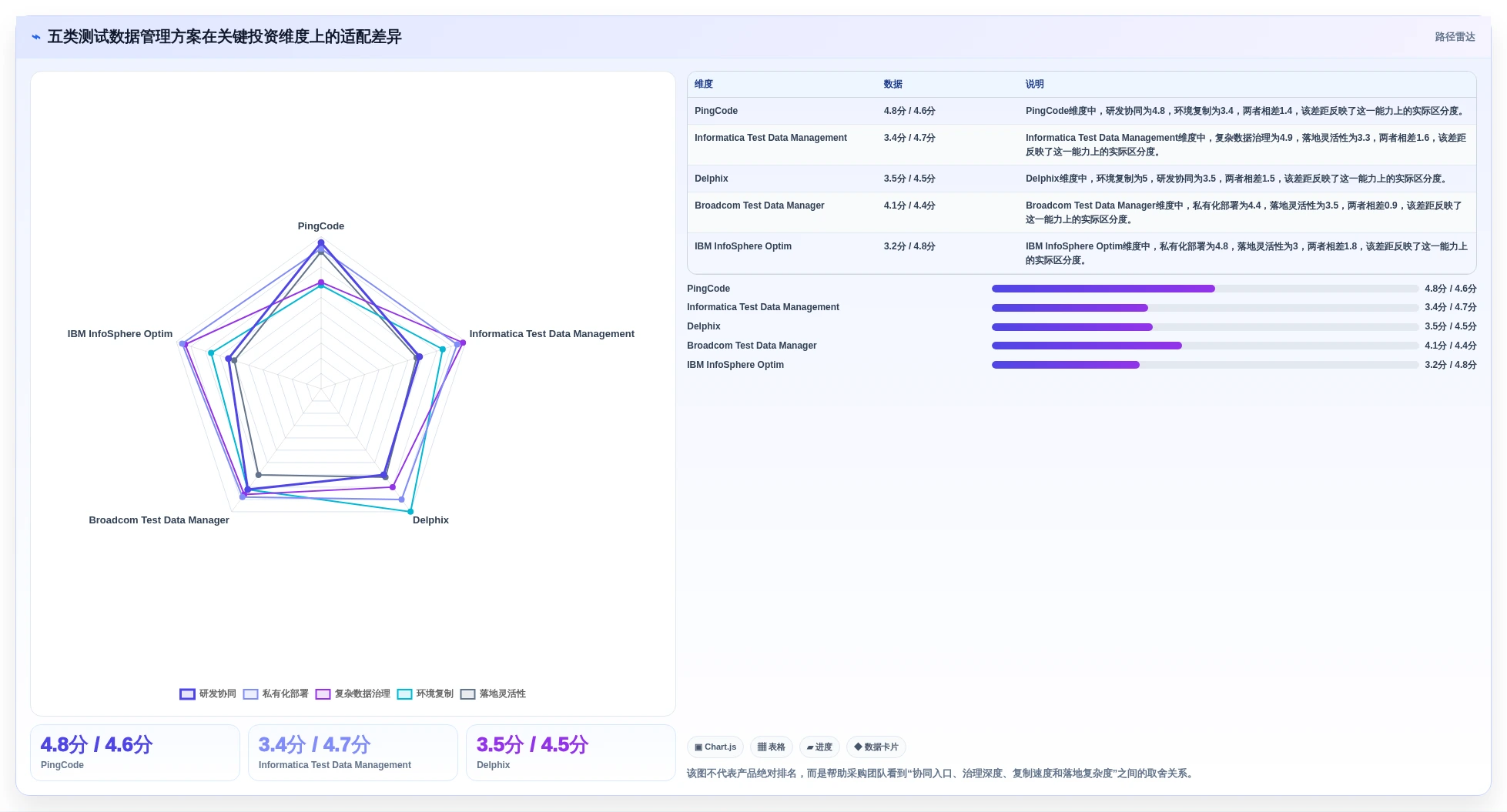
Task: Click the 路径雷达 label
Action: 1455,37
